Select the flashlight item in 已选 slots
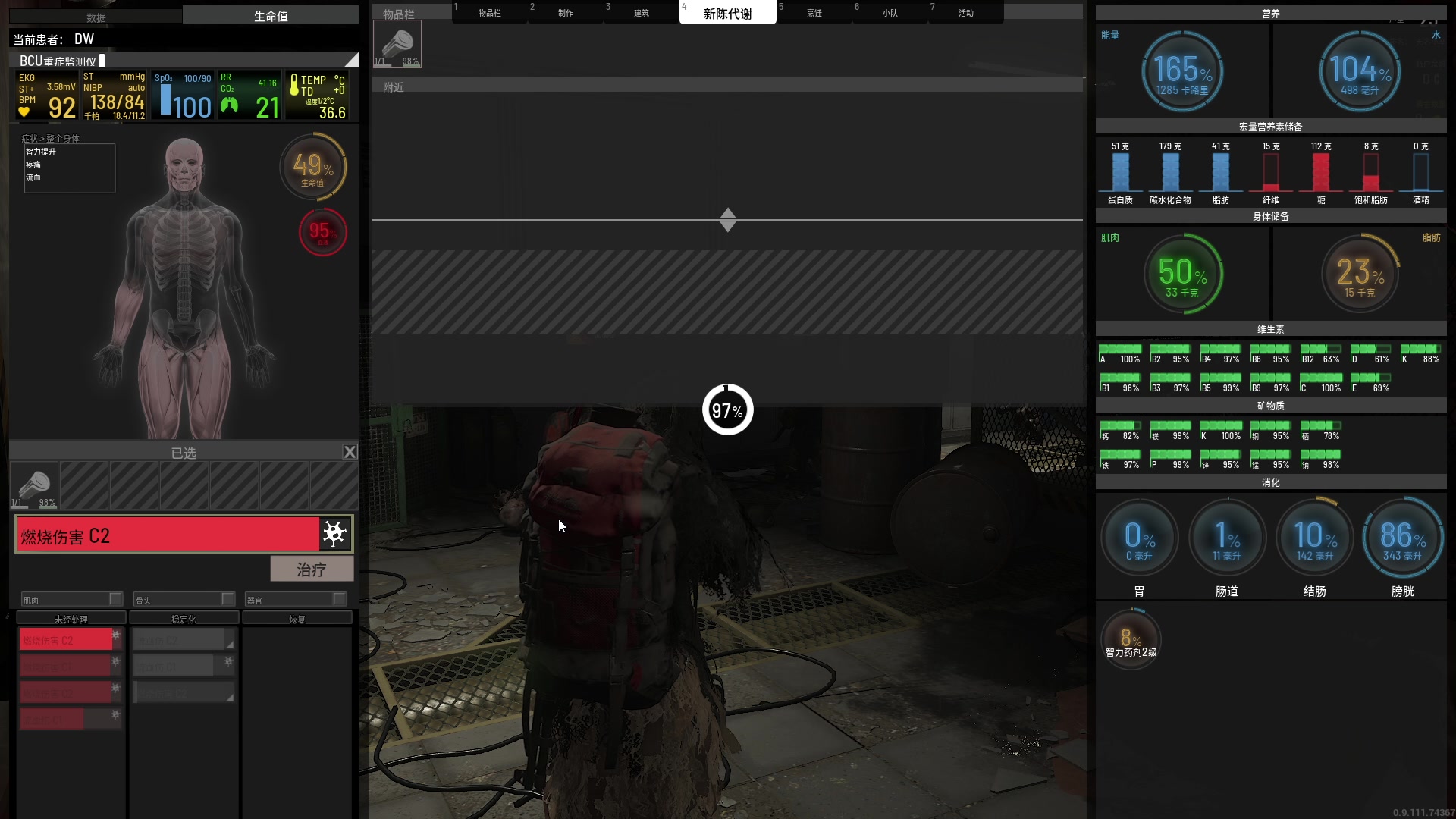 [x=34, y=485]
